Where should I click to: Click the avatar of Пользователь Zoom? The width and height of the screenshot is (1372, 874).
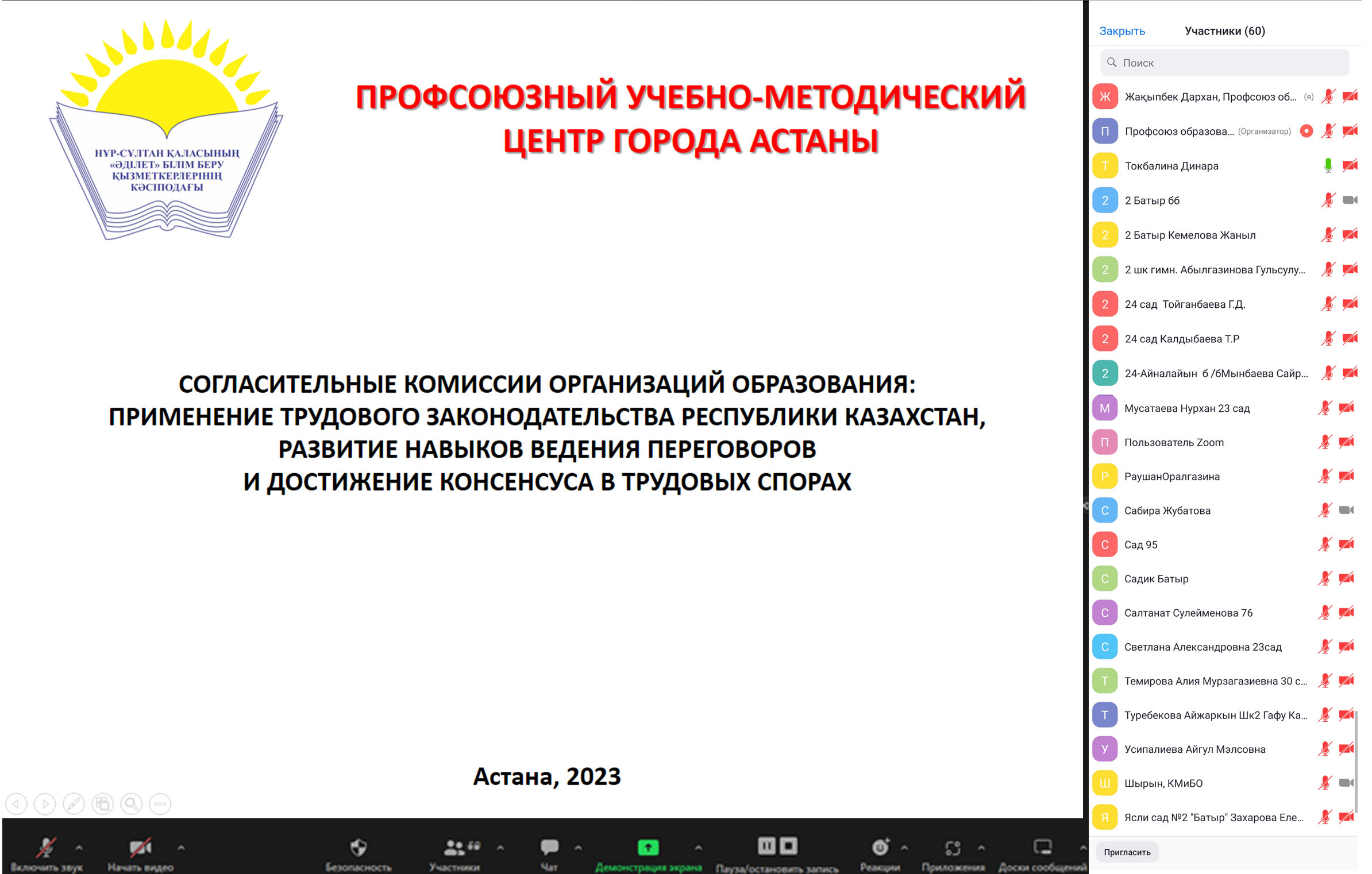(x=1104, y=442)
